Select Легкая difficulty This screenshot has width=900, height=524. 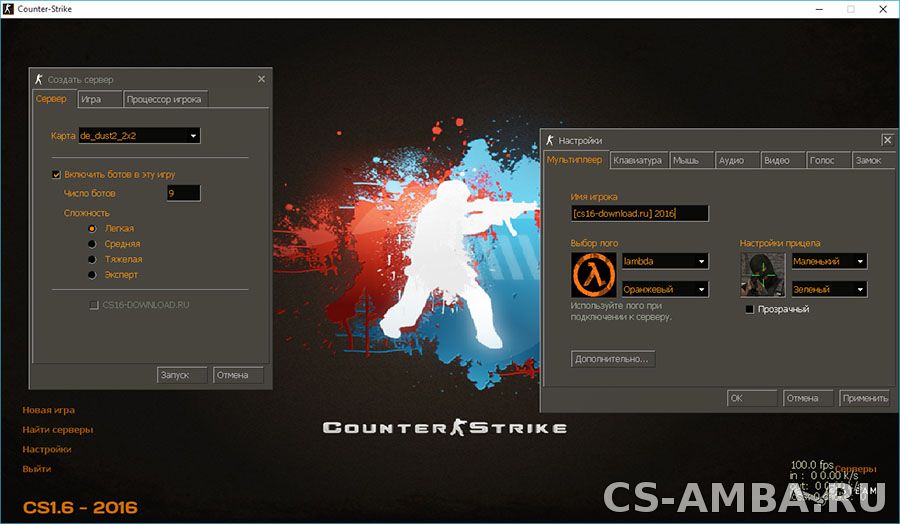[x=92, y=228]
